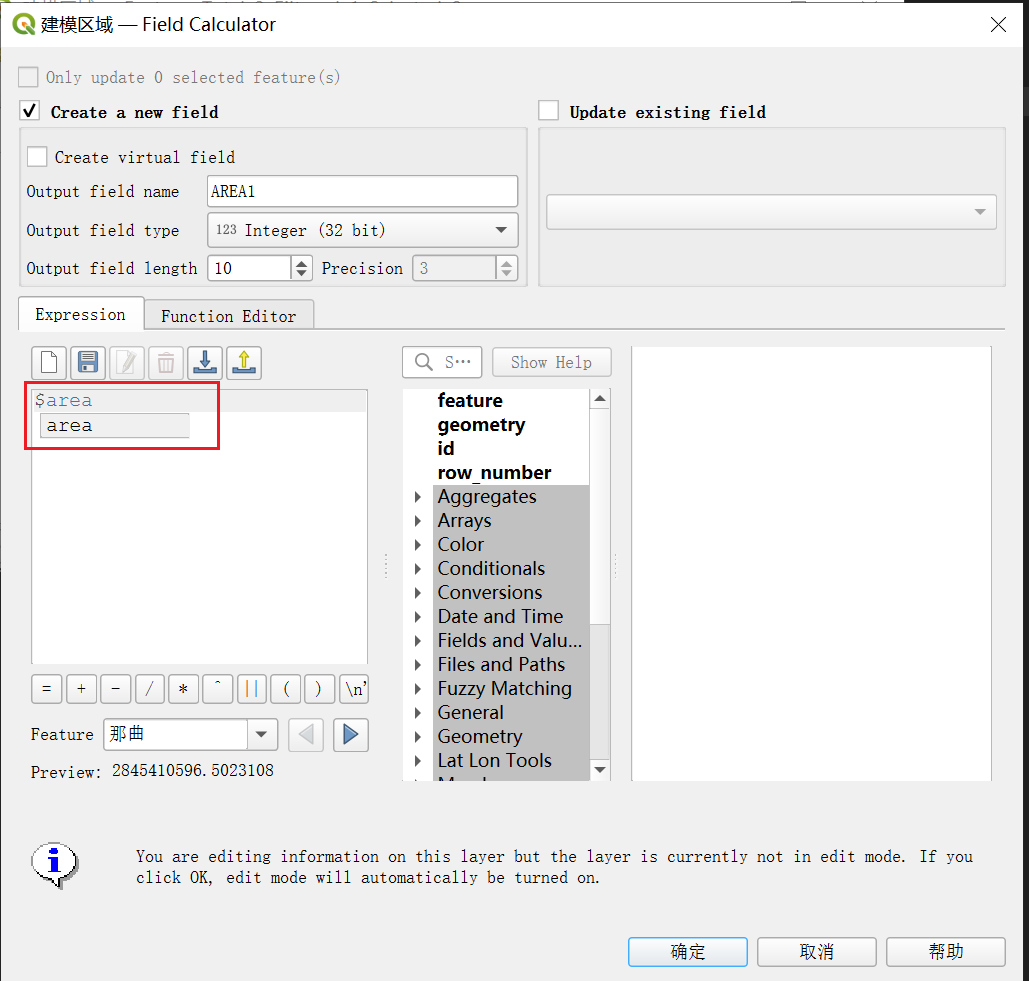Click the blue information bubble icon
1029x981 pixels.
pyautogui.click(x=55, y=865)
